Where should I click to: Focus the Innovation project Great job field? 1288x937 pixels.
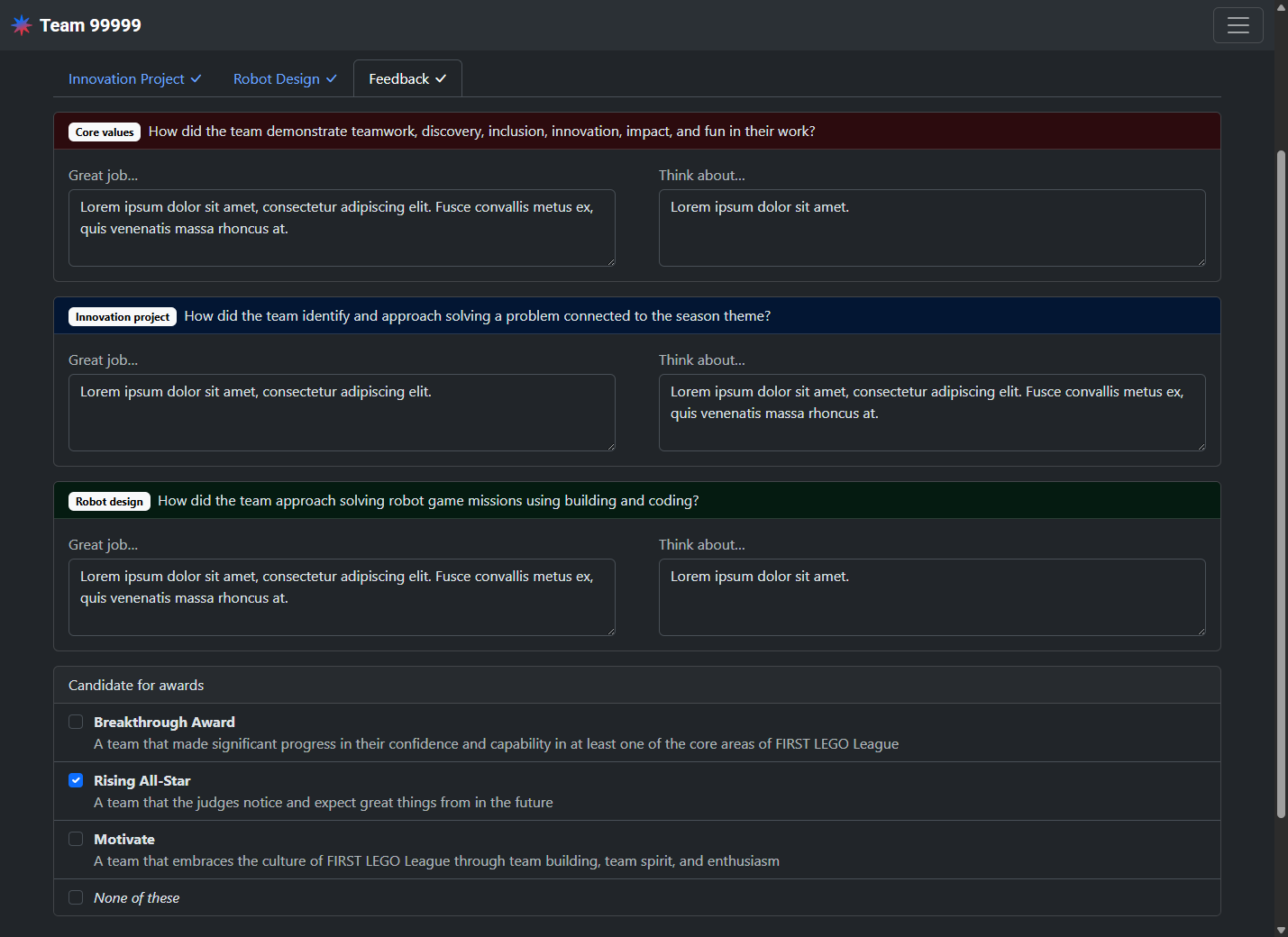pos(342,413)
